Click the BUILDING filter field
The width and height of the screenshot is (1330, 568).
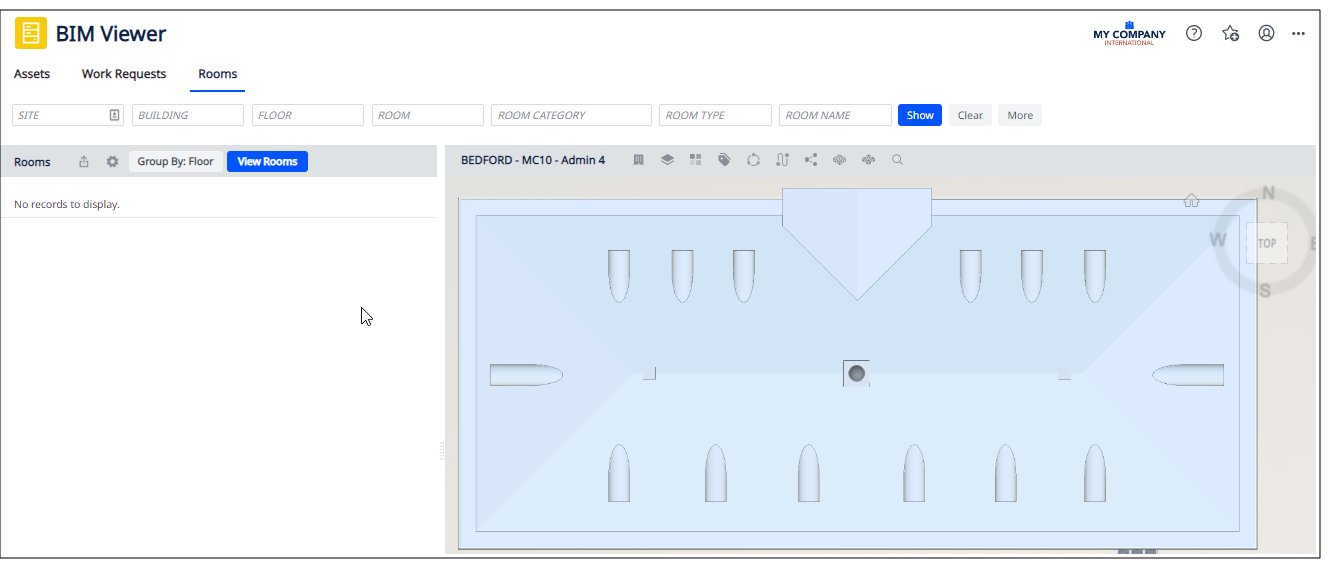188,115
